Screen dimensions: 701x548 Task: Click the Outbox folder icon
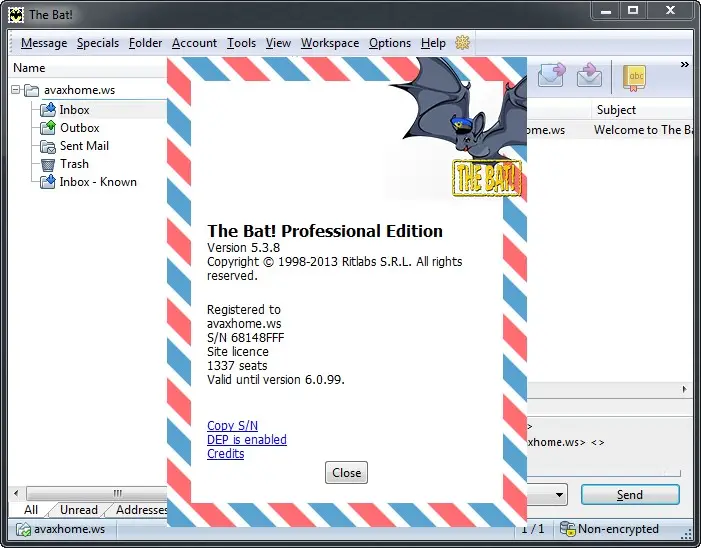coord(48,128)
